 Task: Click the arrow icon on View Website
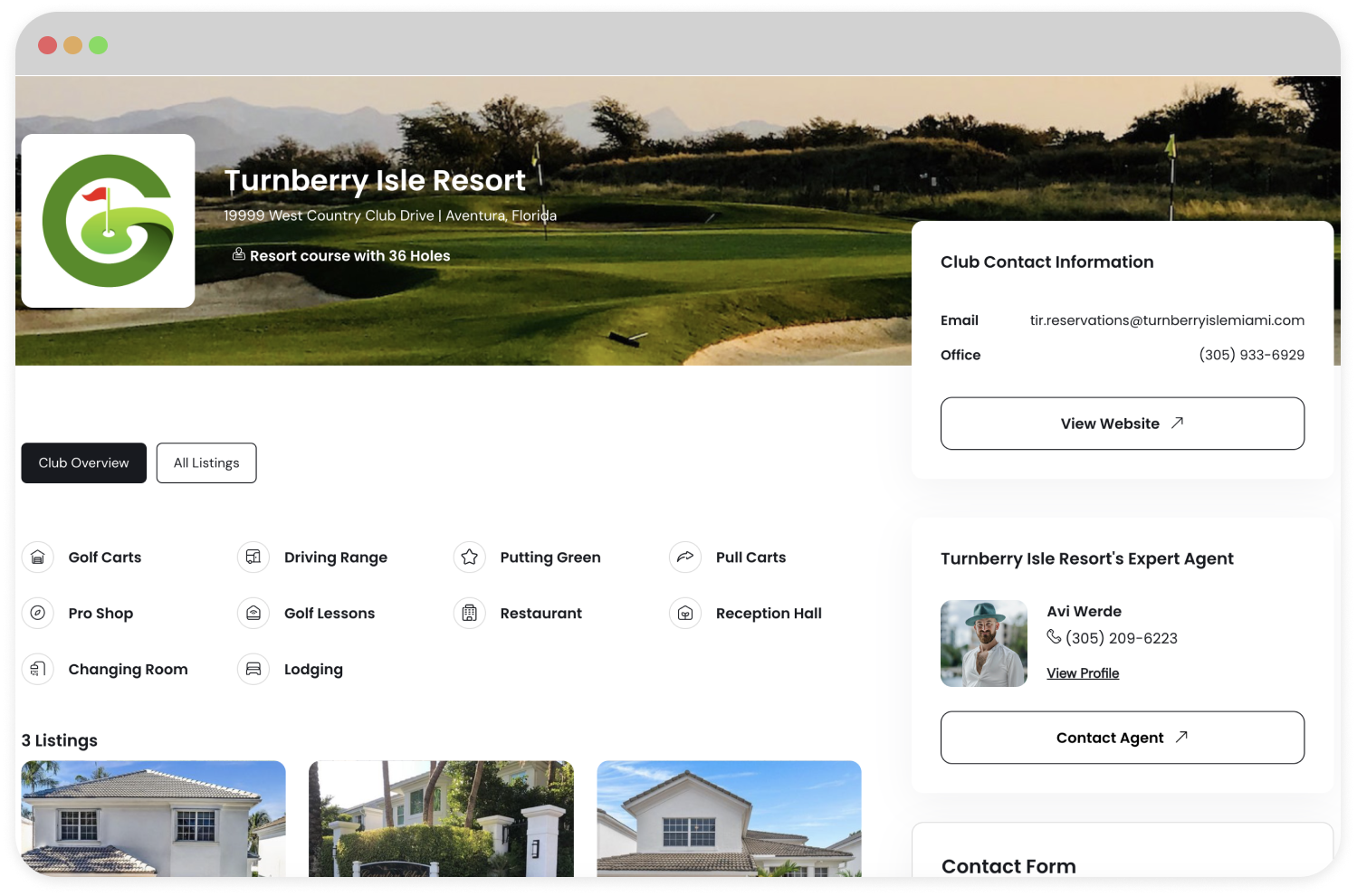coord(1177,423)
